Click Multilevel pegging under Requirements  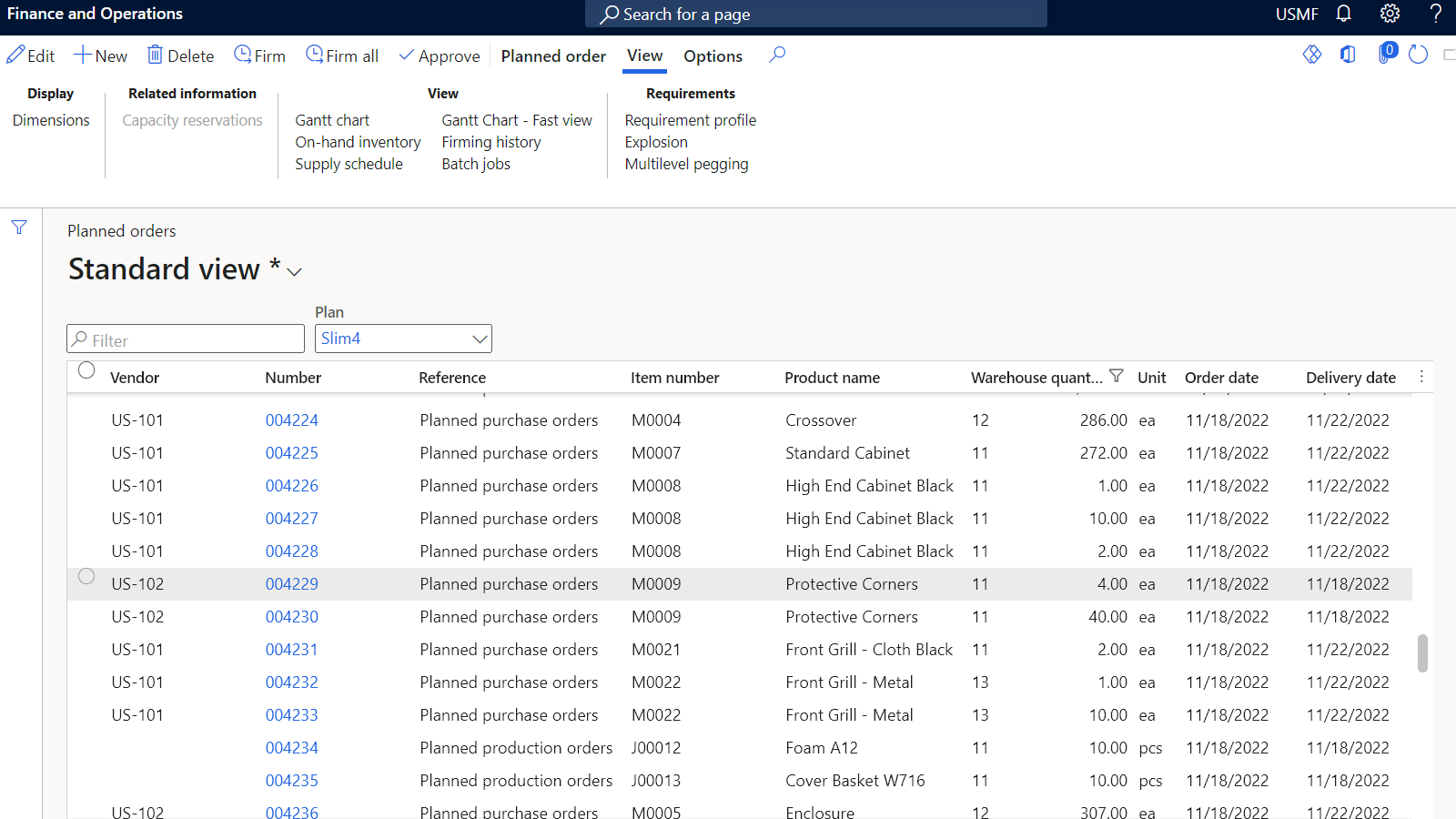(x=686, y=164)
